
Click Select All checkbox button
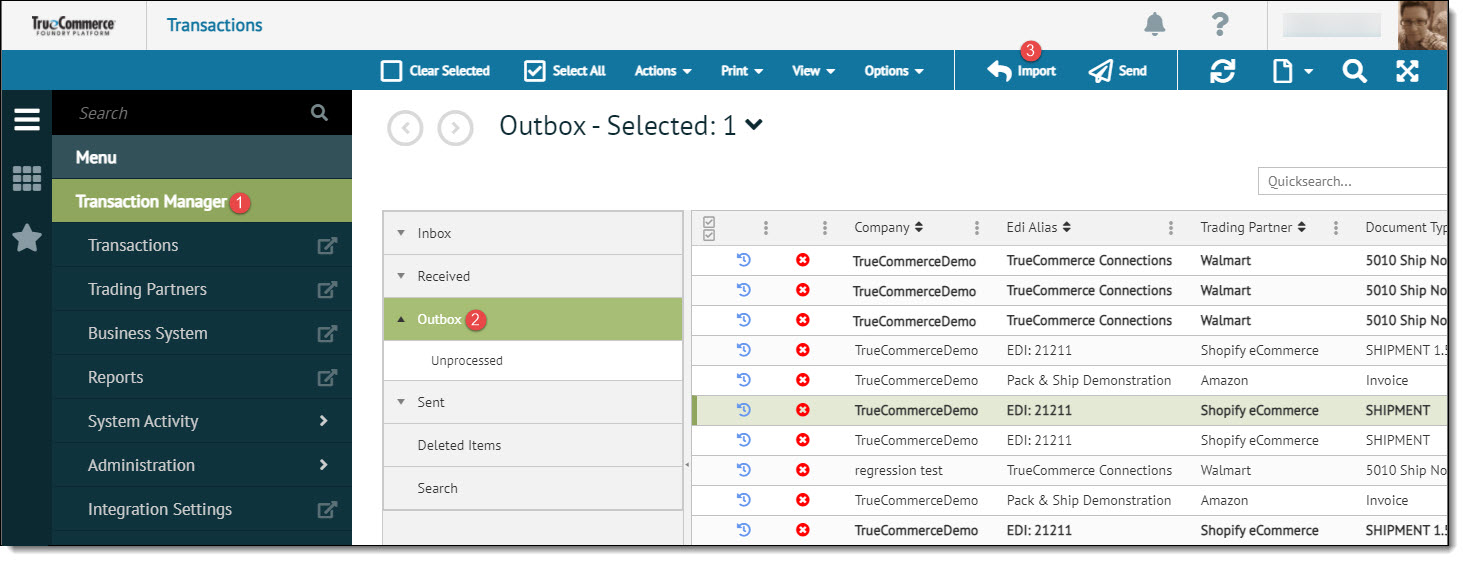pyautogui.click(x=565, y=71)
